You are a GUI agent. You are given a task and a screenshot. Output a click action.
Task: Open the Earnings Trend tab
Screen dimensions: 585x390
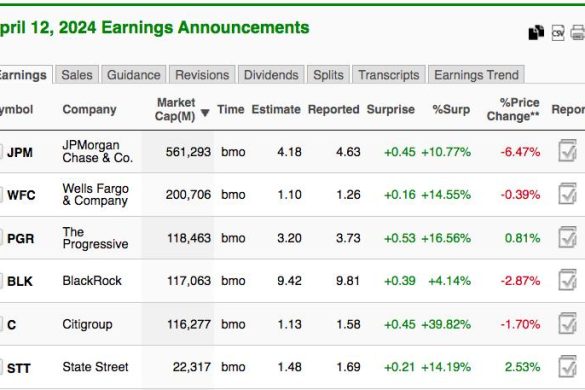[x=476, y=75]
